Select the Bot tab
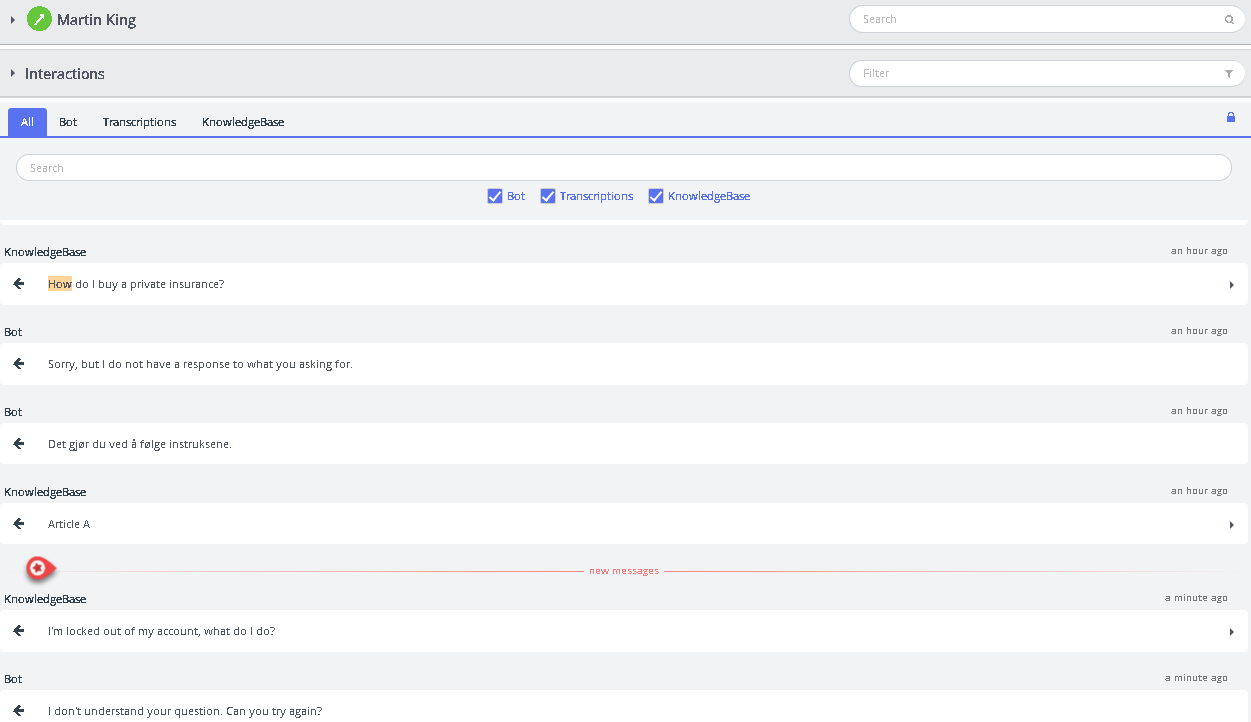Screen dimensions: 1251x722 68,122
